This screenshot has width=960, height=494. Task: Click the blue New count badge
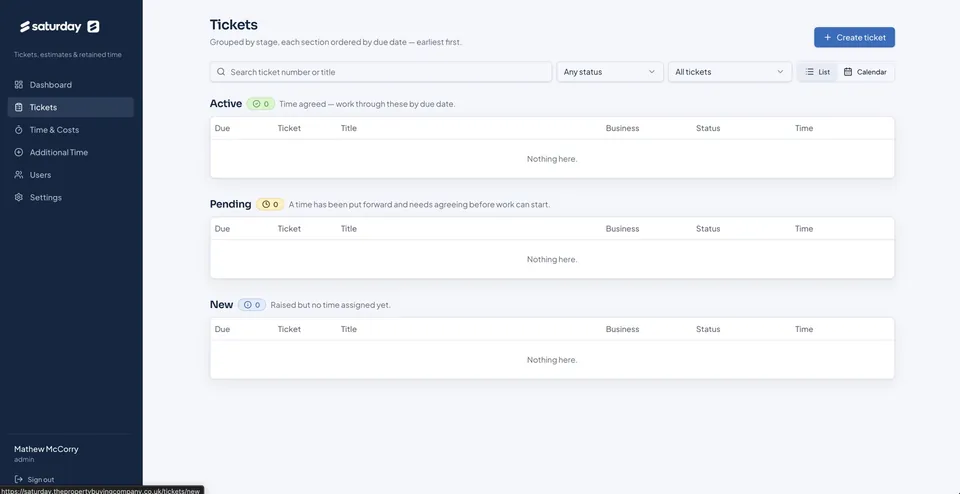(252, 305)
